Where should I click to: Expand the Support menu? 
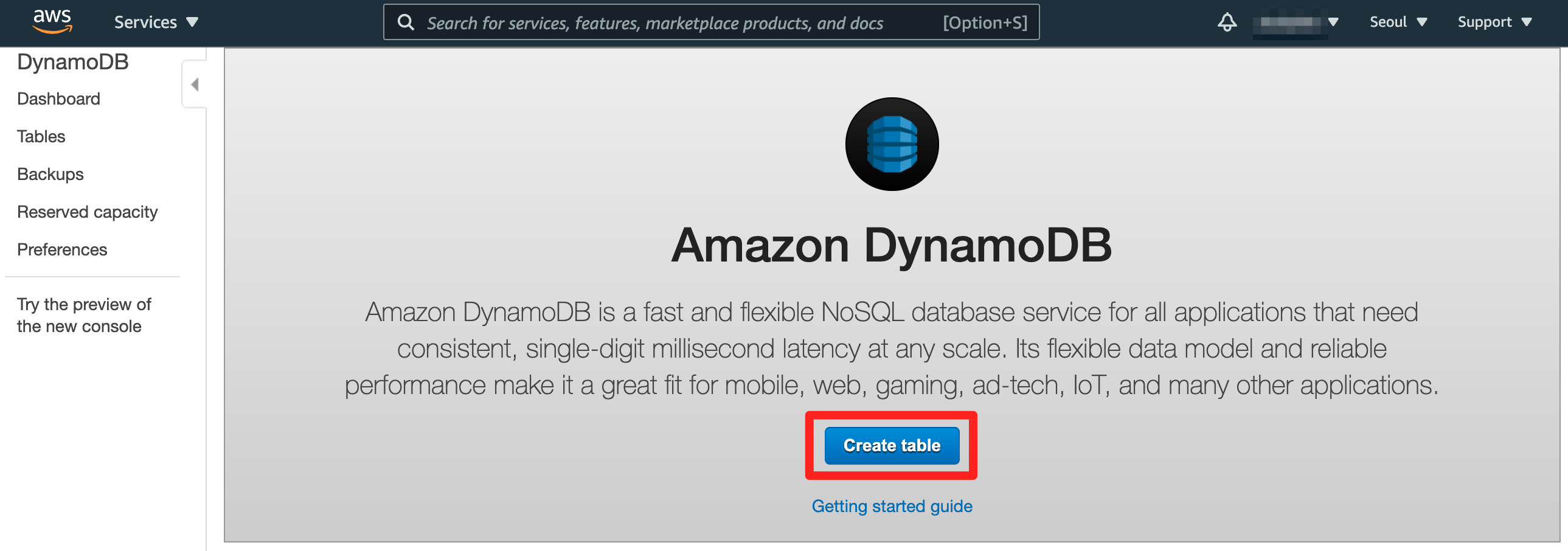tap(1494, 23)
